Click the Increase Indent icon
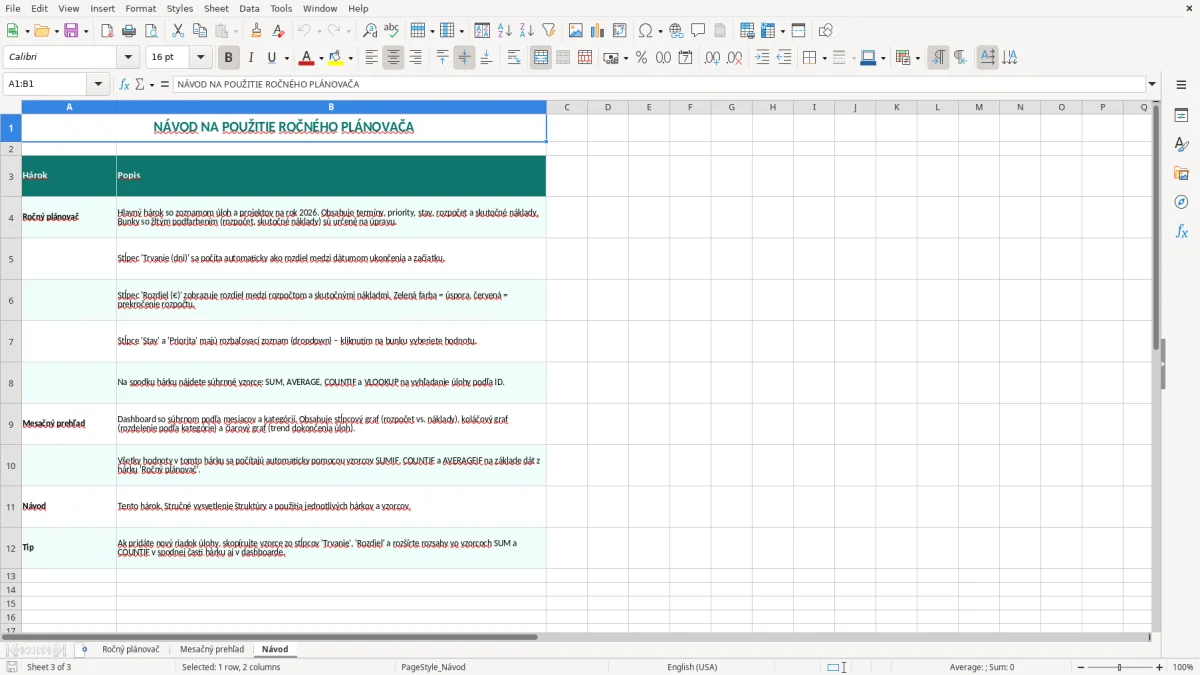This screenshot has width=1200, height=675. (x=762, y=58)
